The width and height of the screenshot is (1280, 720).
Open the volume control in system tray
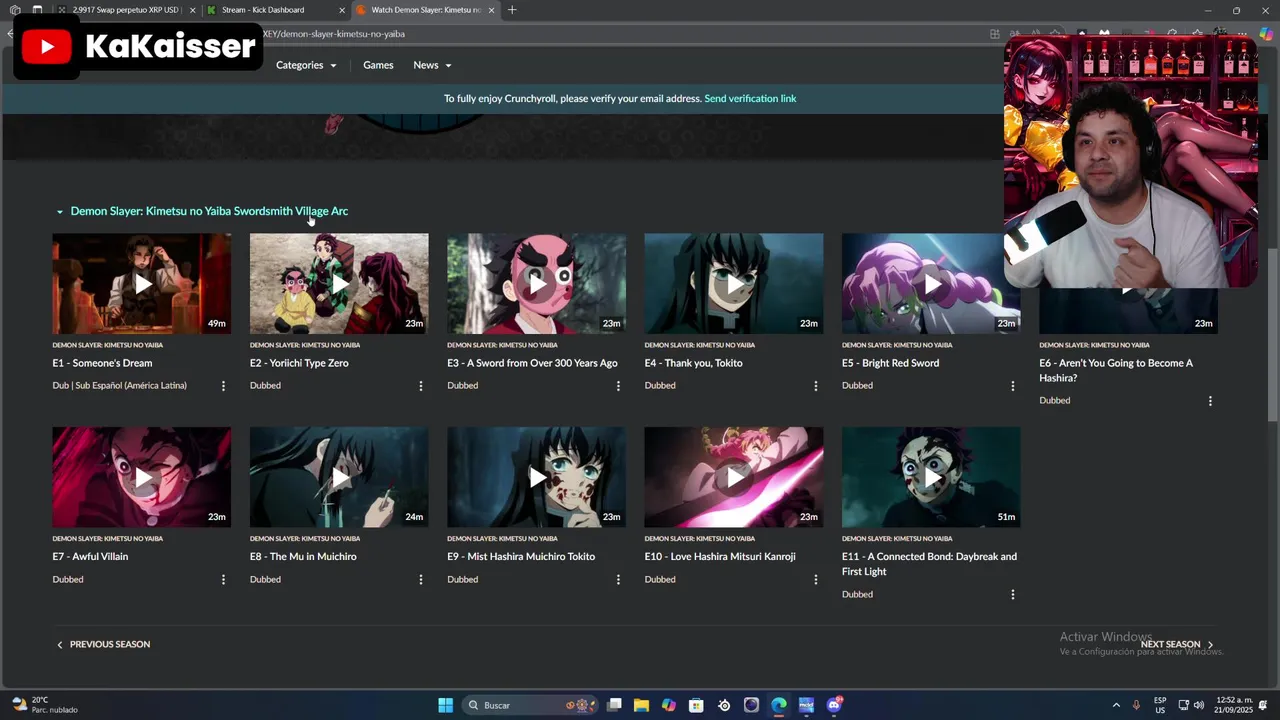[1199, 705]
